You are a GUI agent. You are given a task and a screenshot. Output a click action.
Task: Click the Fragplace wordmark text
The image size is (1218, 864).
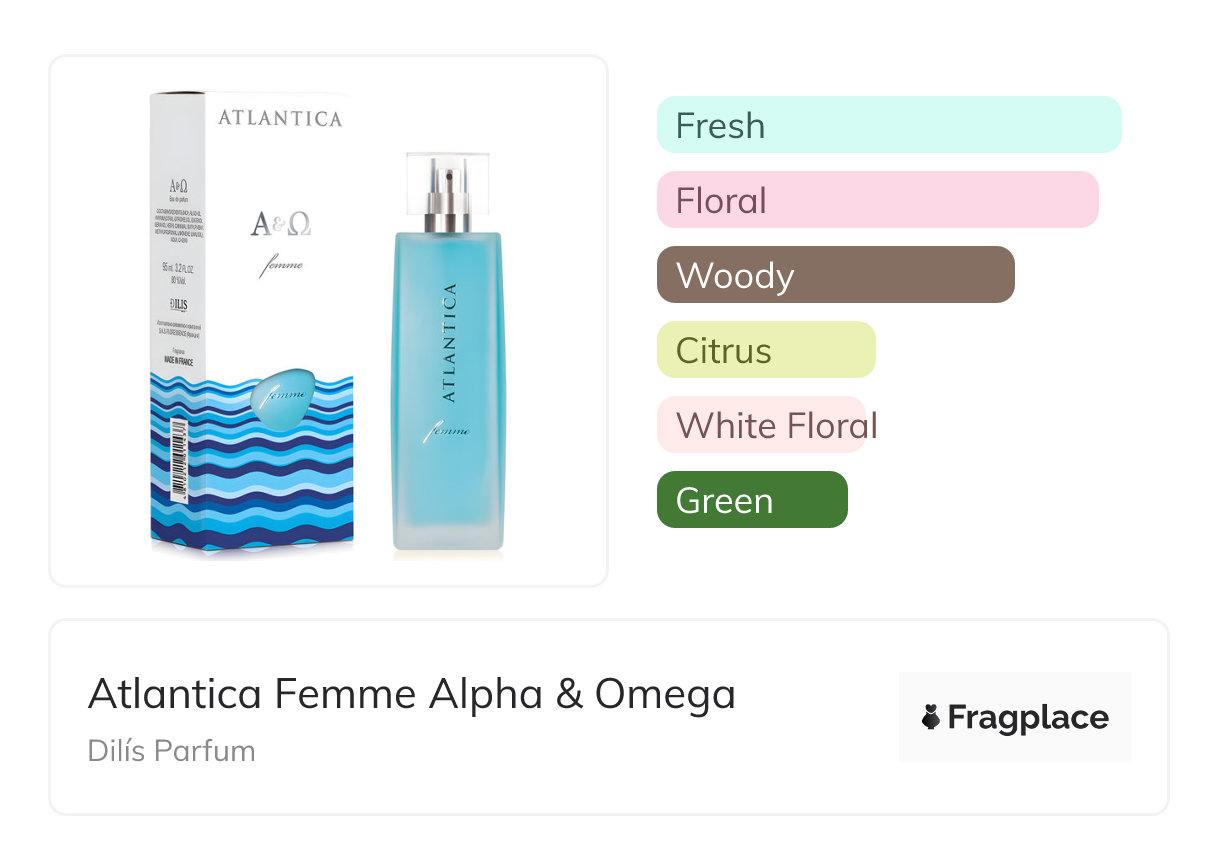coord(1027,717)
